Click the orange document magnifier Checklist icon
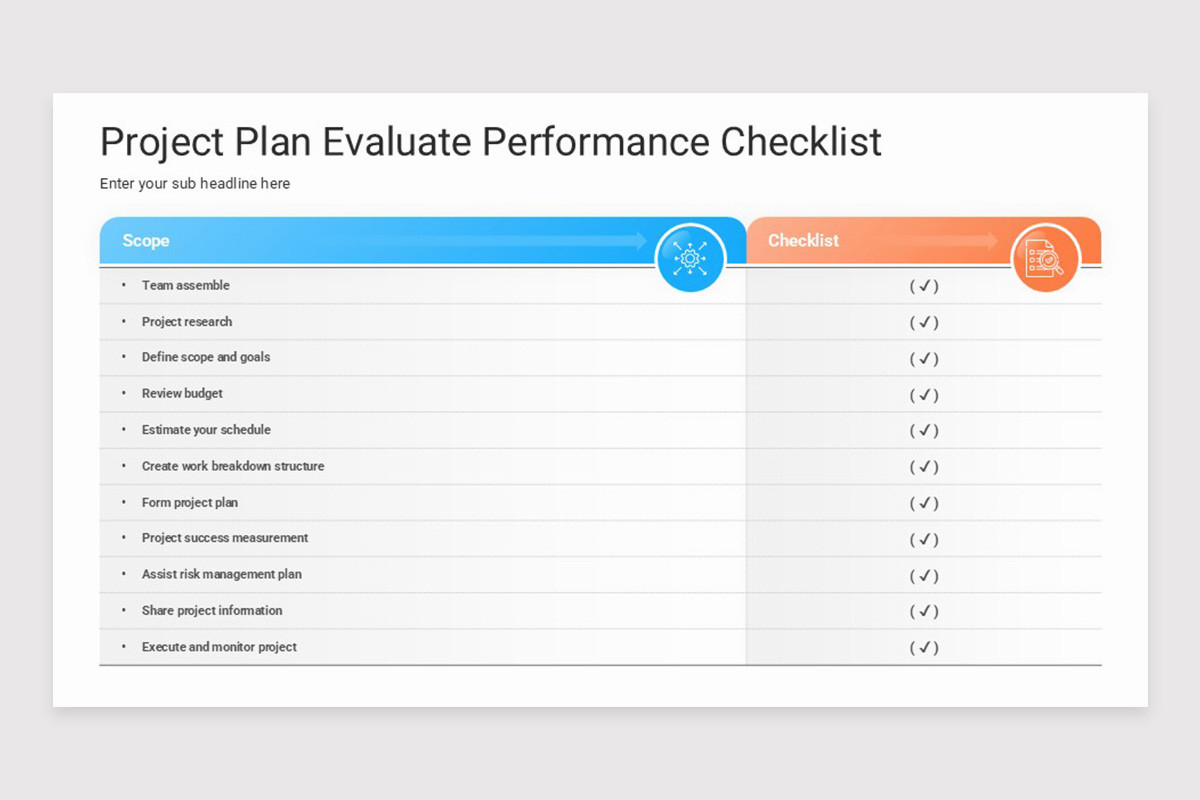 [x=1045, y=259]
